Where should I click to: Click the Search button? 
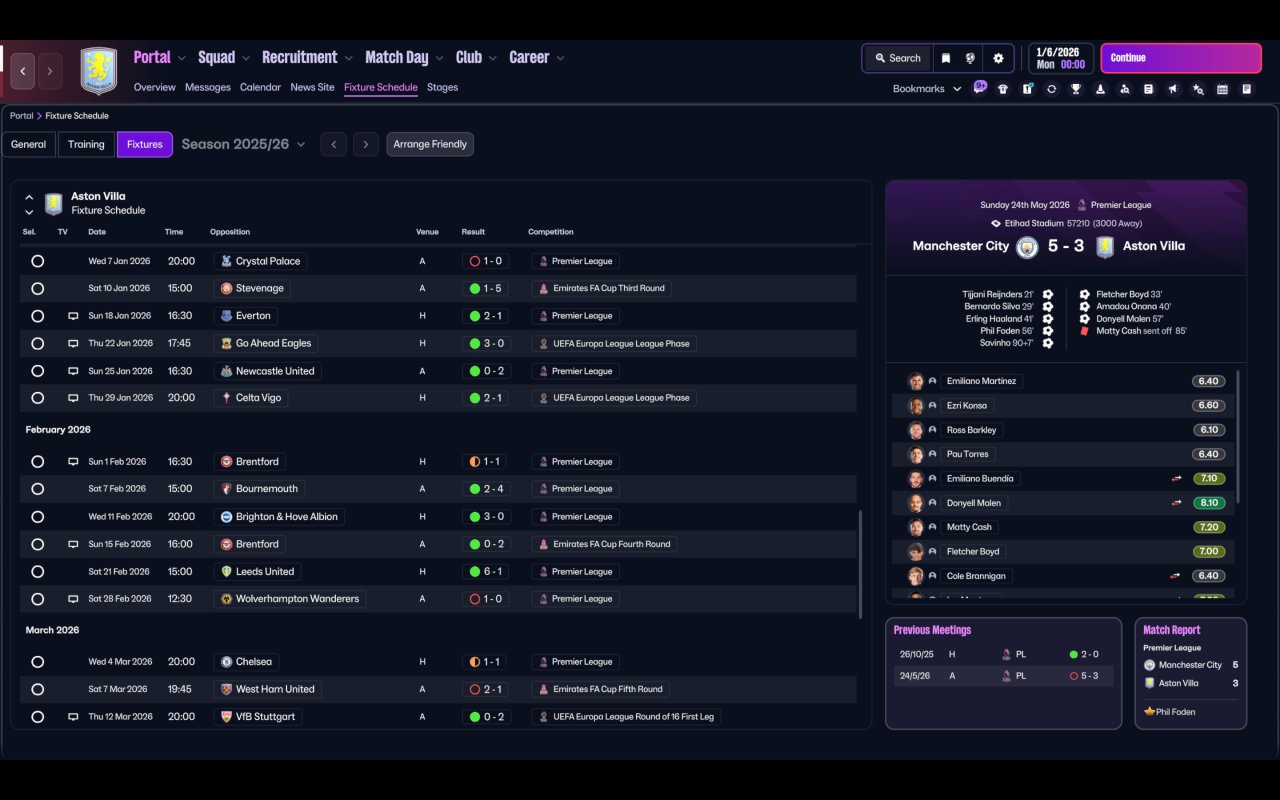coord(897,58)
